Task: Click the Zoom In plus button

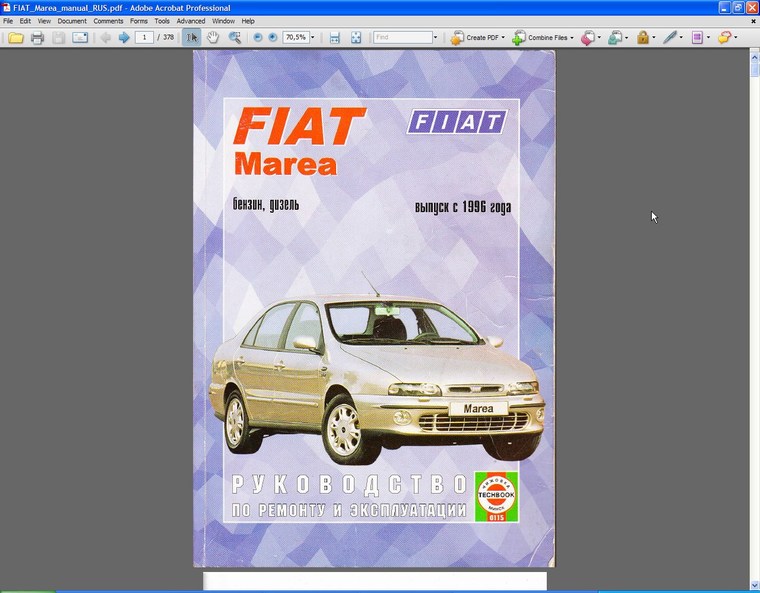Action: tap(272, 38)
